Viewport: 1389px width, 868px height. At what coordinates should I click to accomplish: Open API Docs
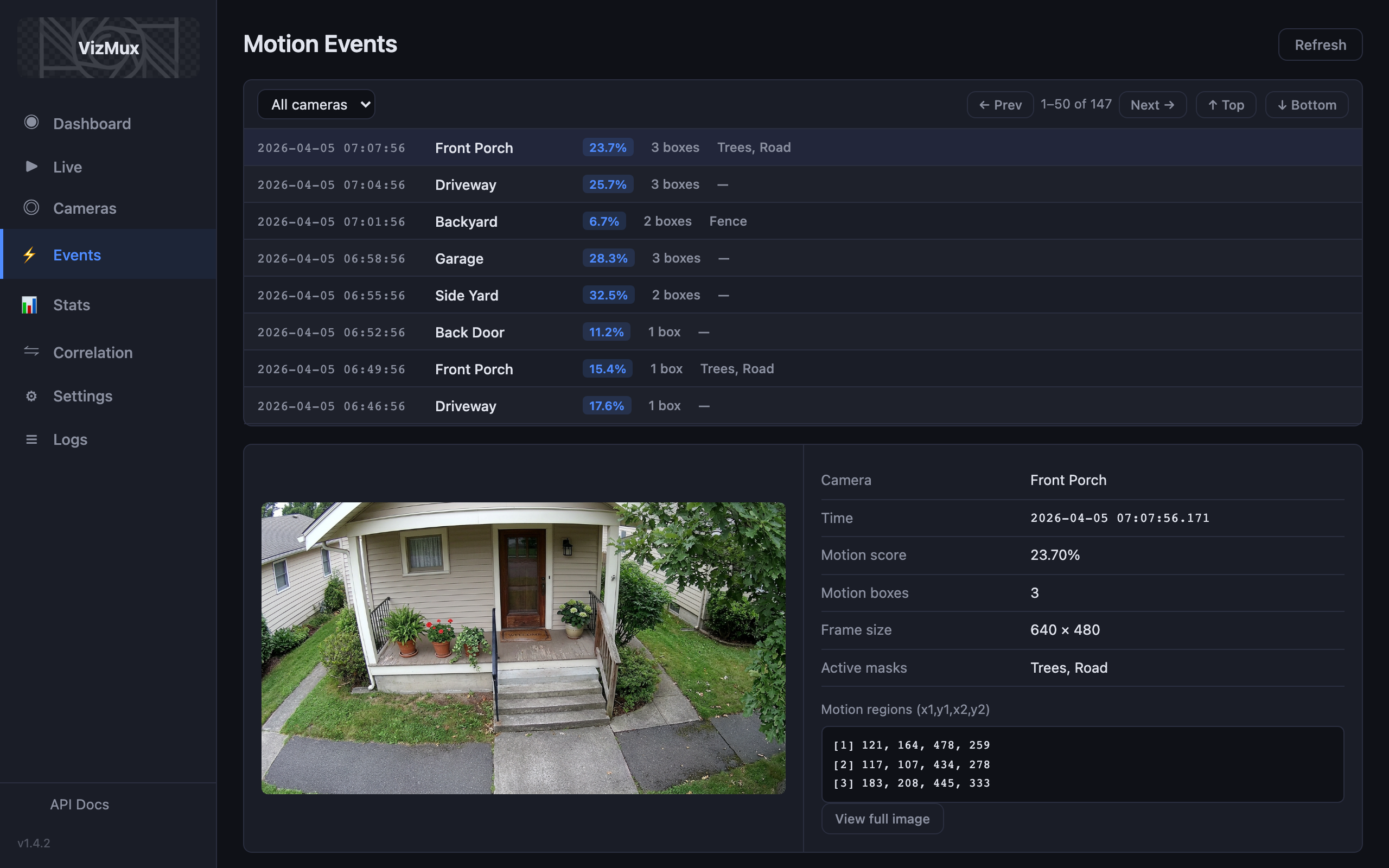point(79,803)
